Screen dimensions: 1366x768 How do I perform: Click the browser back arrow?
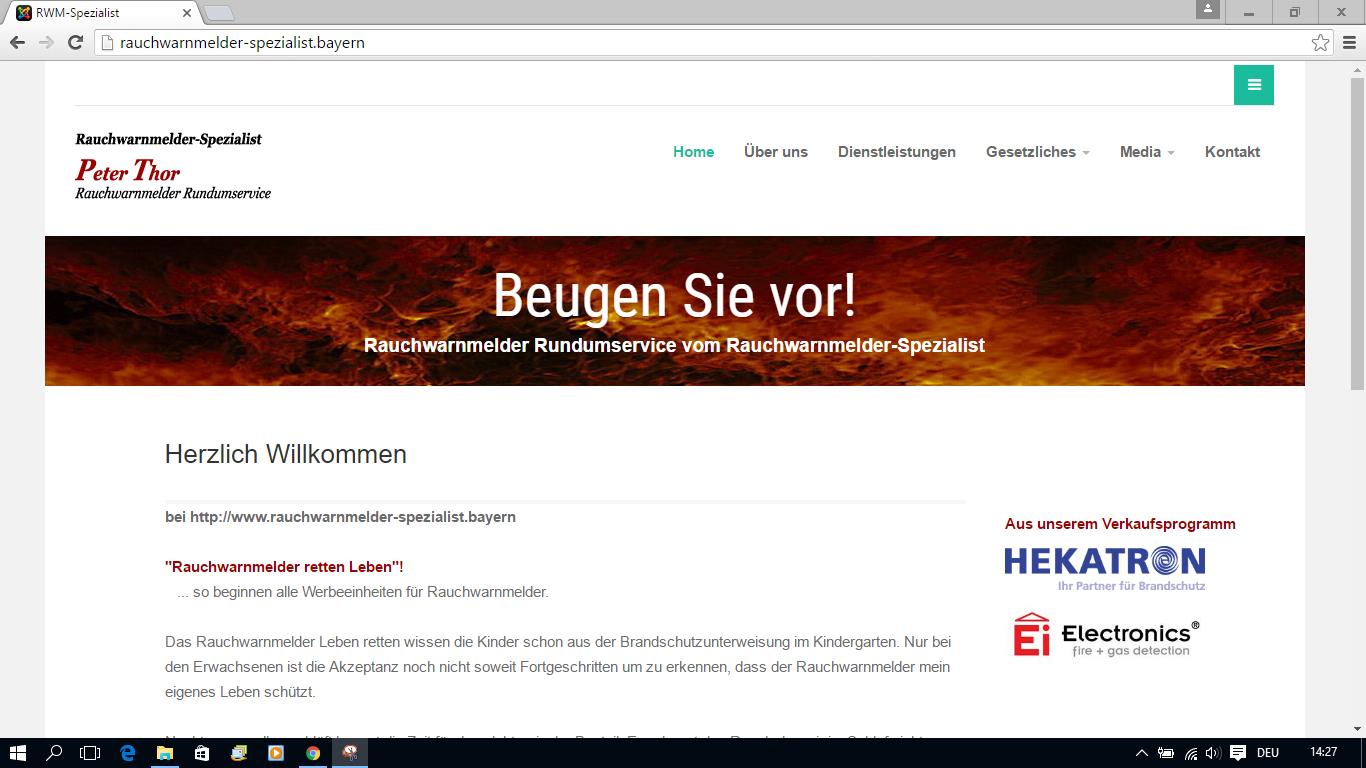(17, 43)
